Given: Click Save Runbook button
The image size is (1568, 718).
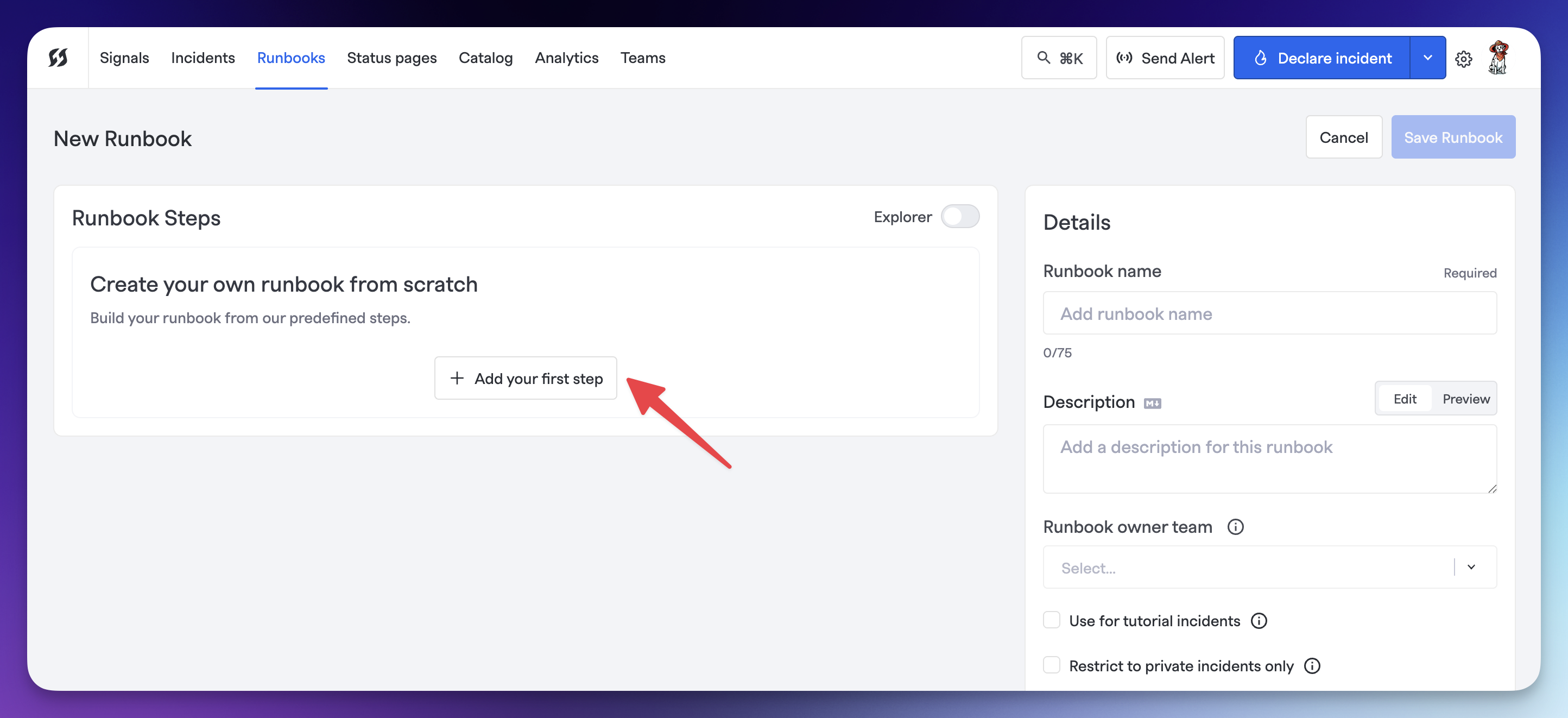Looking at the screenshot, I should 1453,137.
